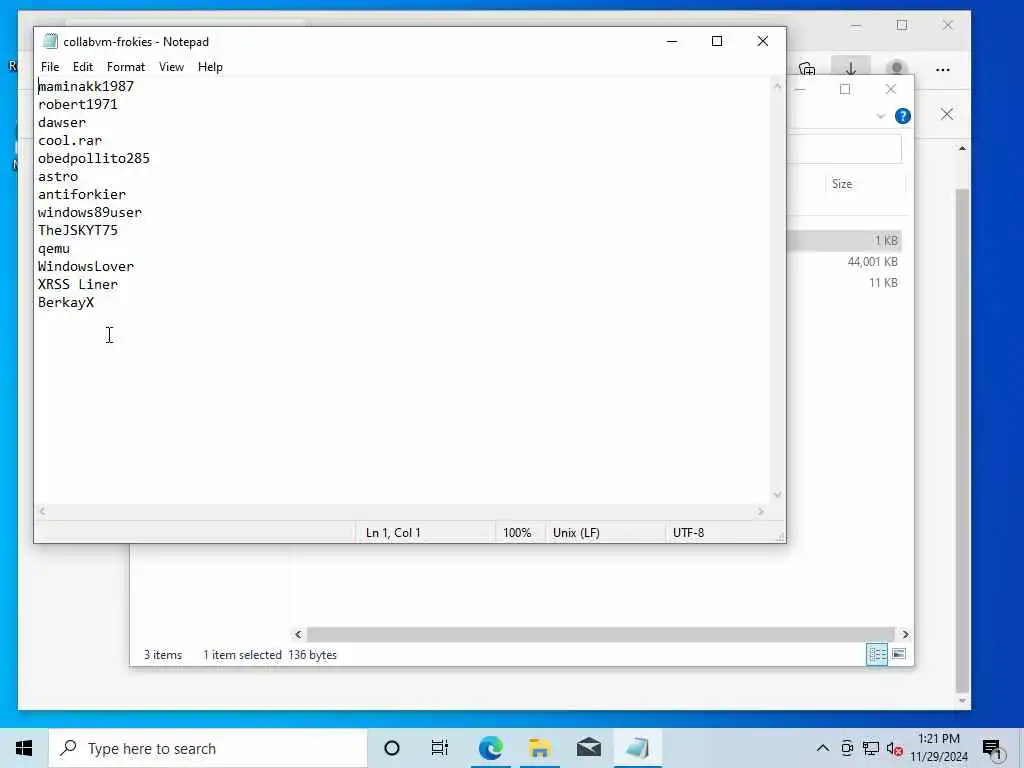
Task: Open the Edge profile avatar
Action: click(x=897, y=69)
